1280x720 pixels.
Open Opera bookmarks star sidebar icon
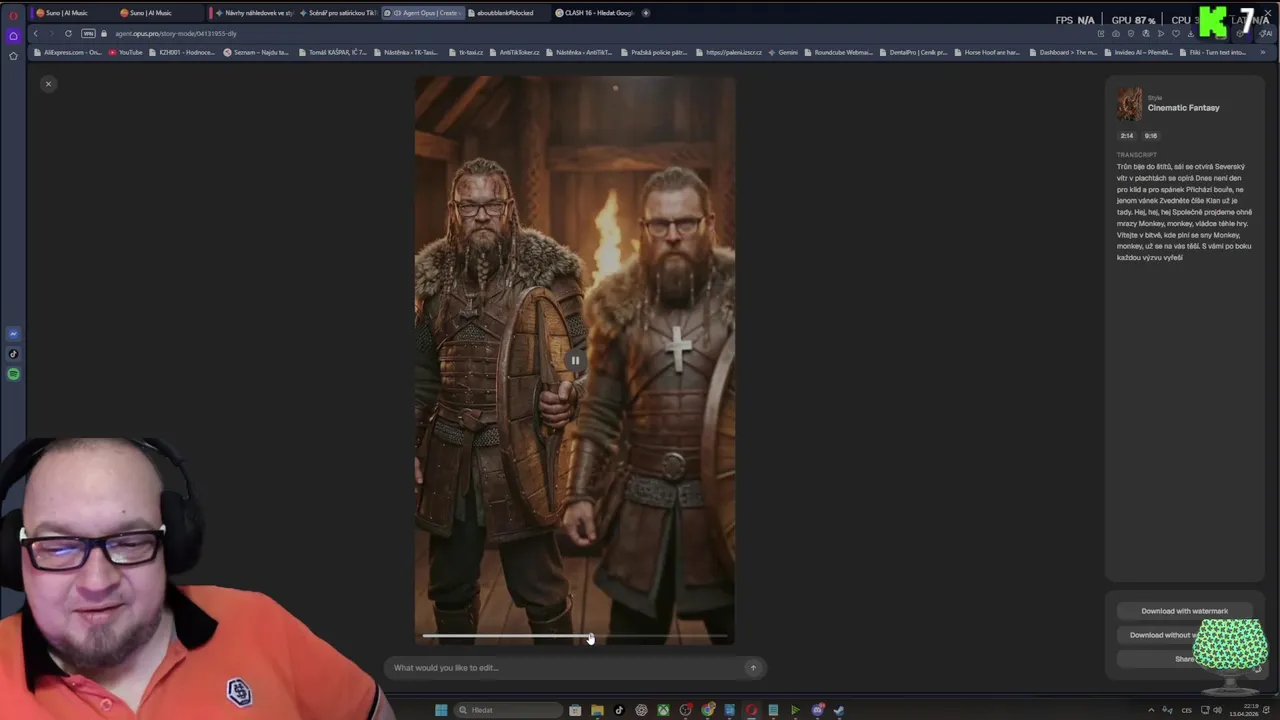click(13, 56)
